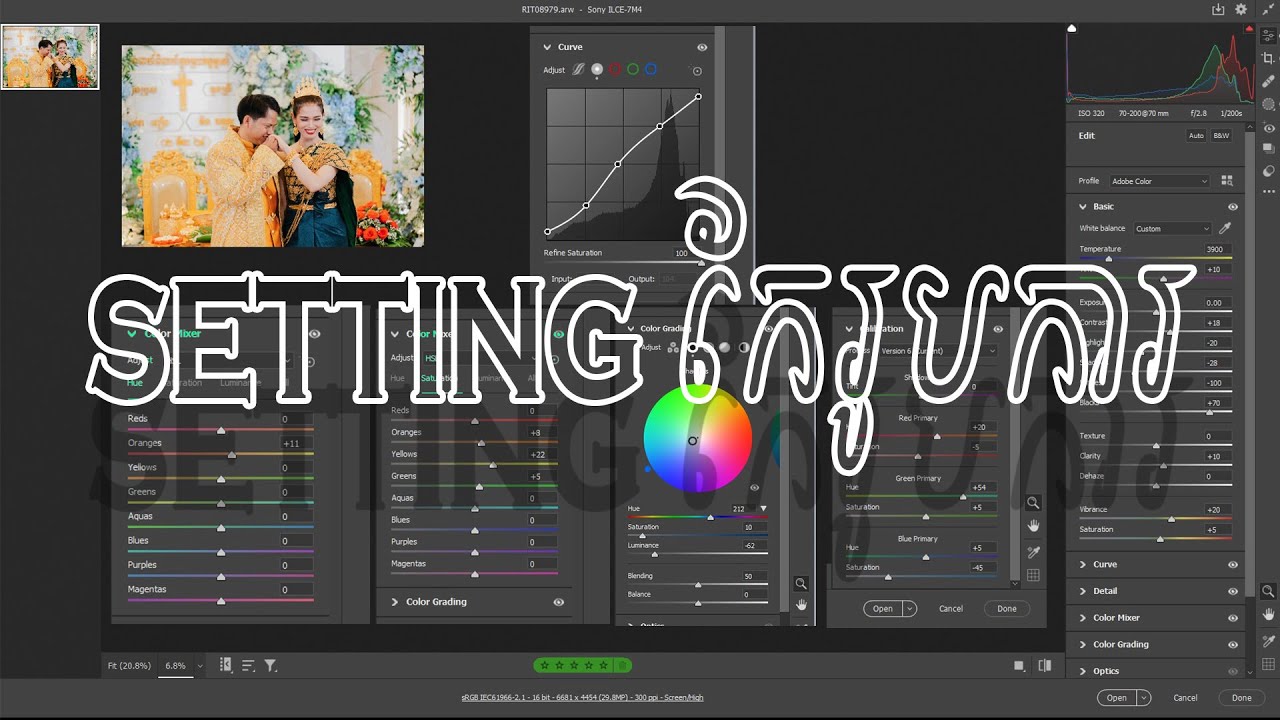1280x720 pixels.
Task: Select main window Hand tool
Action: tap(1268, 615)
